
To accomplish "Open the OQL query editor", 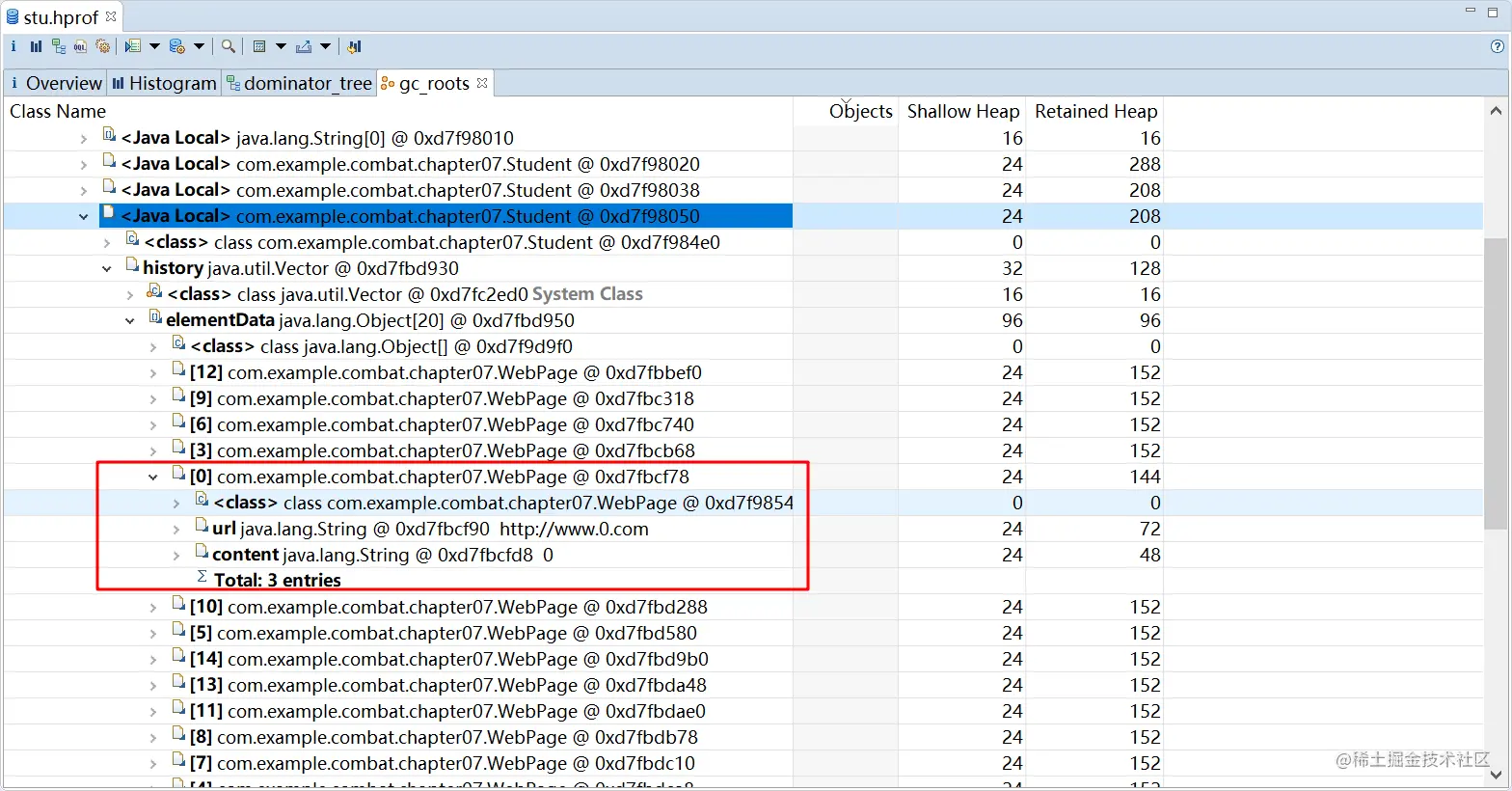I will tap(80, 46).
